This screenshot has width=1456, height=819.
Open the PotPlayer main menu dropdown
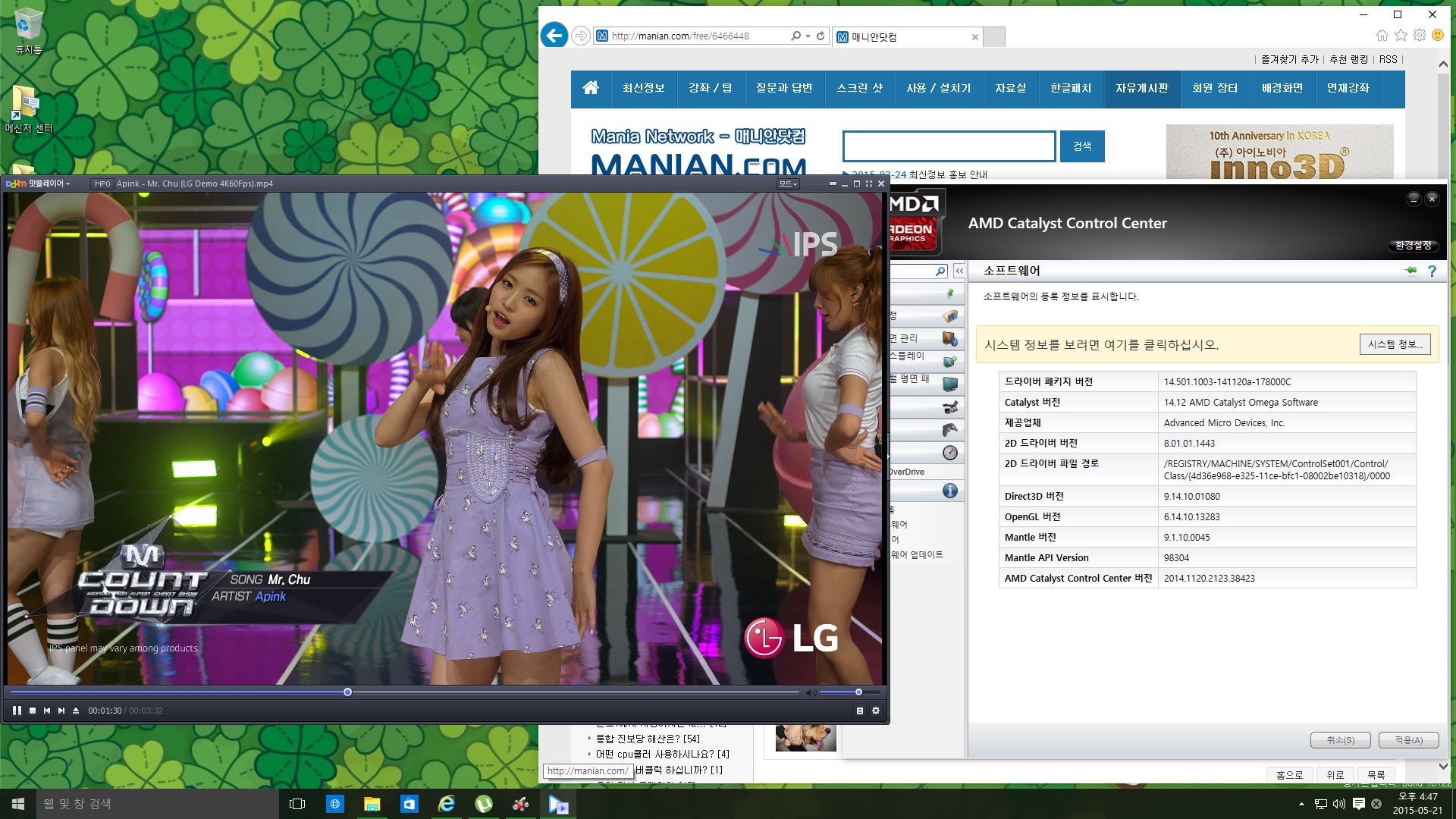point(38,184)
